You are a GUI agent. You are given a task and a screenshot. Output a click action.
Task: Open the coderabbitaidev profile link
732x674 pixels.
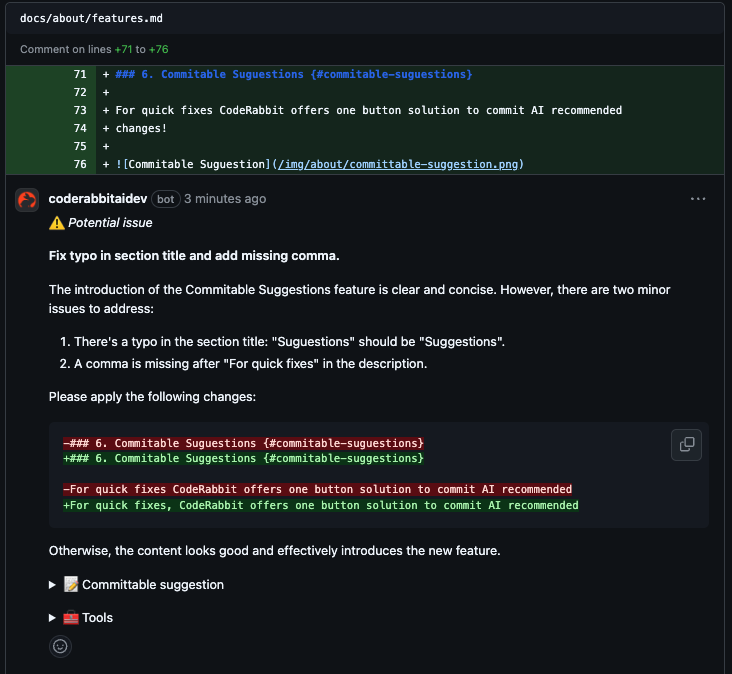pyautogui.click(x=98, y=199)
